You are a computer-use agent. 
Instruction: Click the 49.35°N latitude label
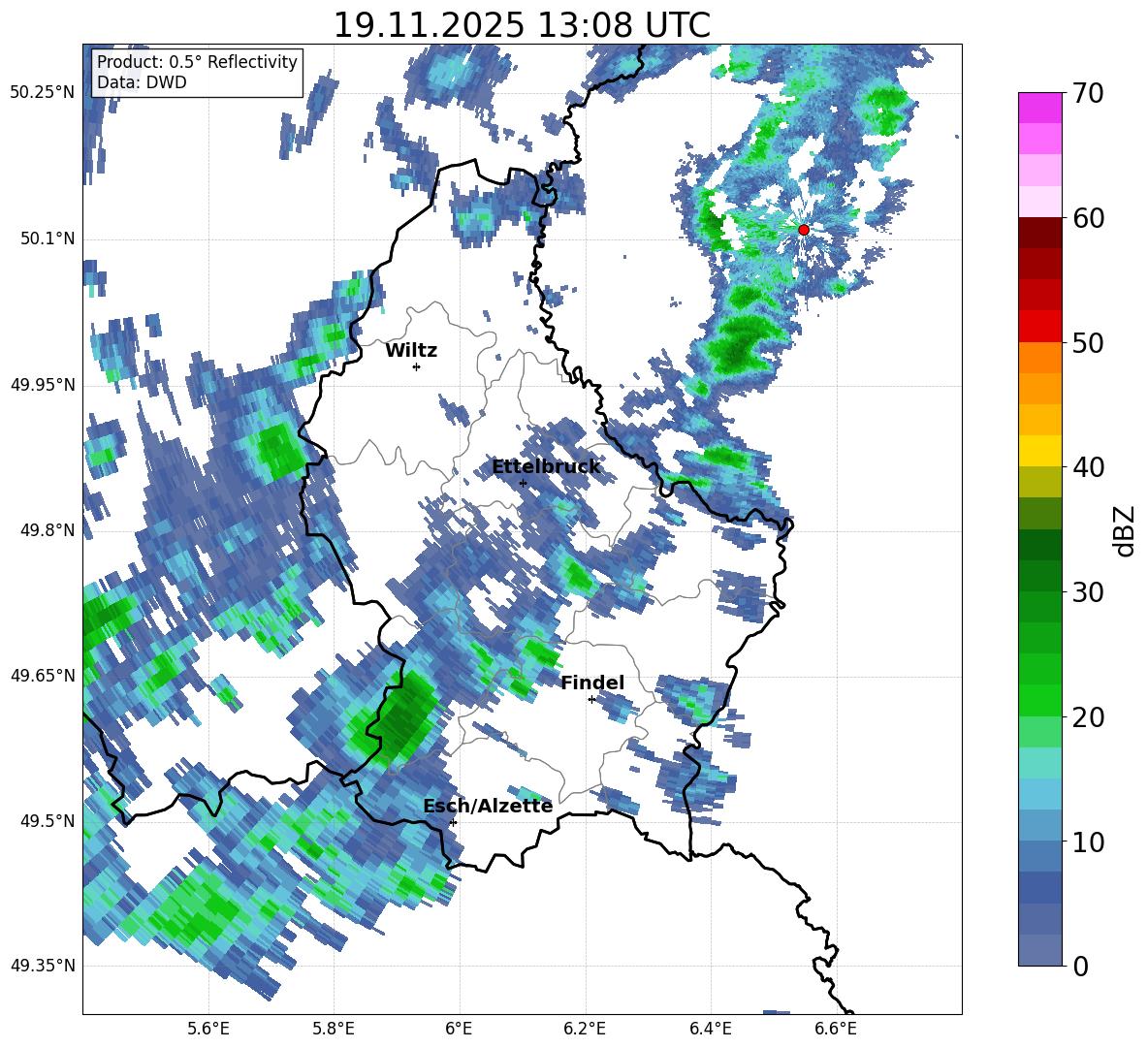tap(43, 966)
